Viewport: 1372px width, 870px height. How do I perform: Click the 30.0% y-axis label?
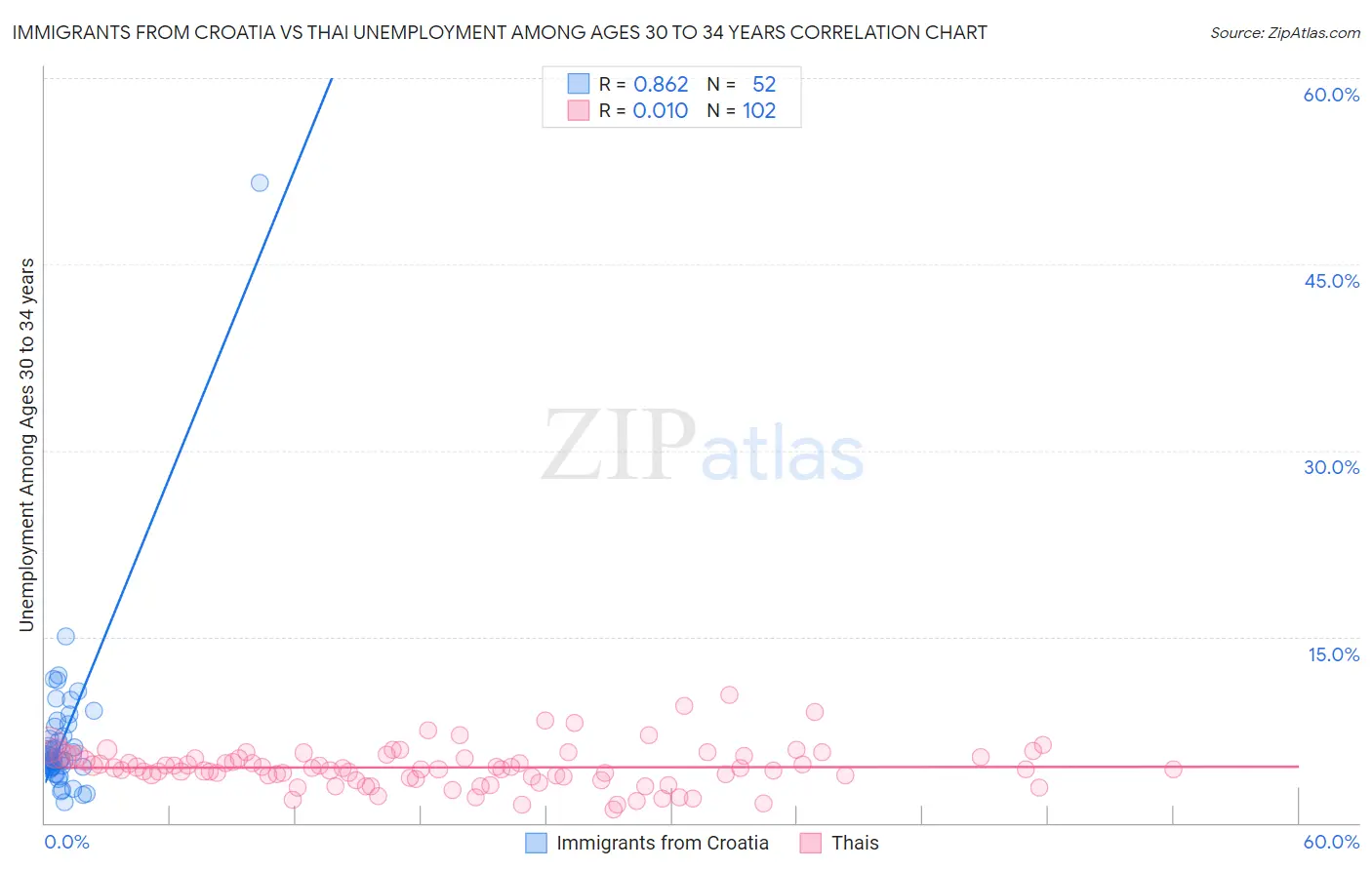pos(1331,467)
